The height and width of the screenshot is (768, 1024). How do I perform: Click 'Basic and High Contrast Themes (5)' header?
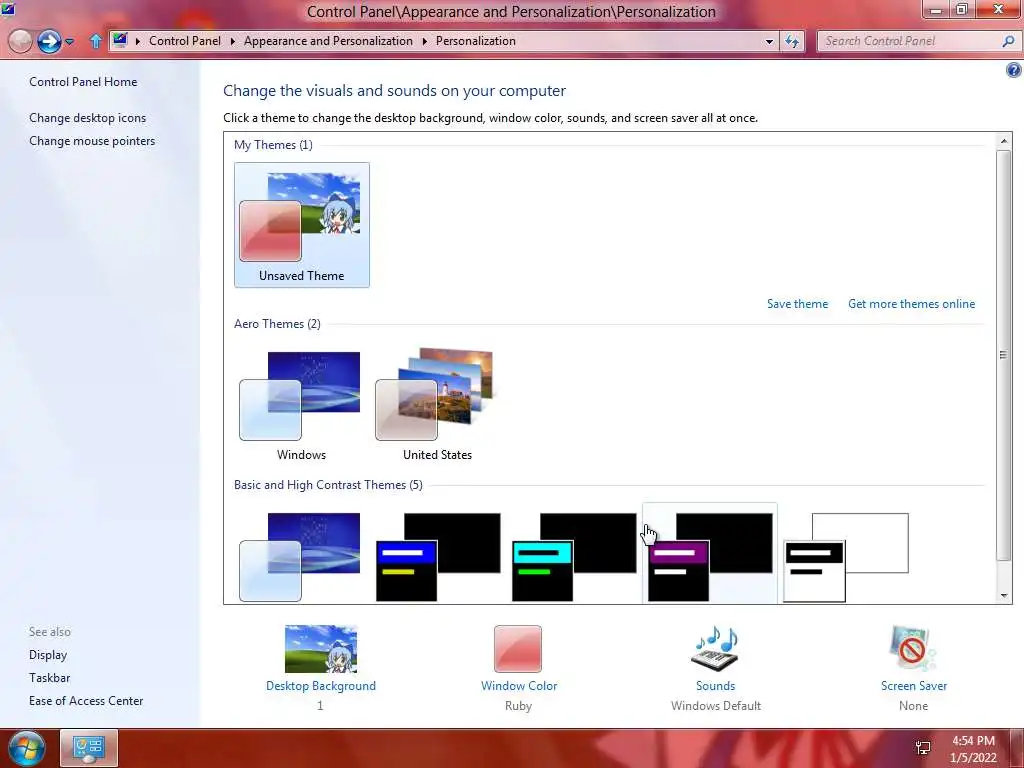point(328,485)
